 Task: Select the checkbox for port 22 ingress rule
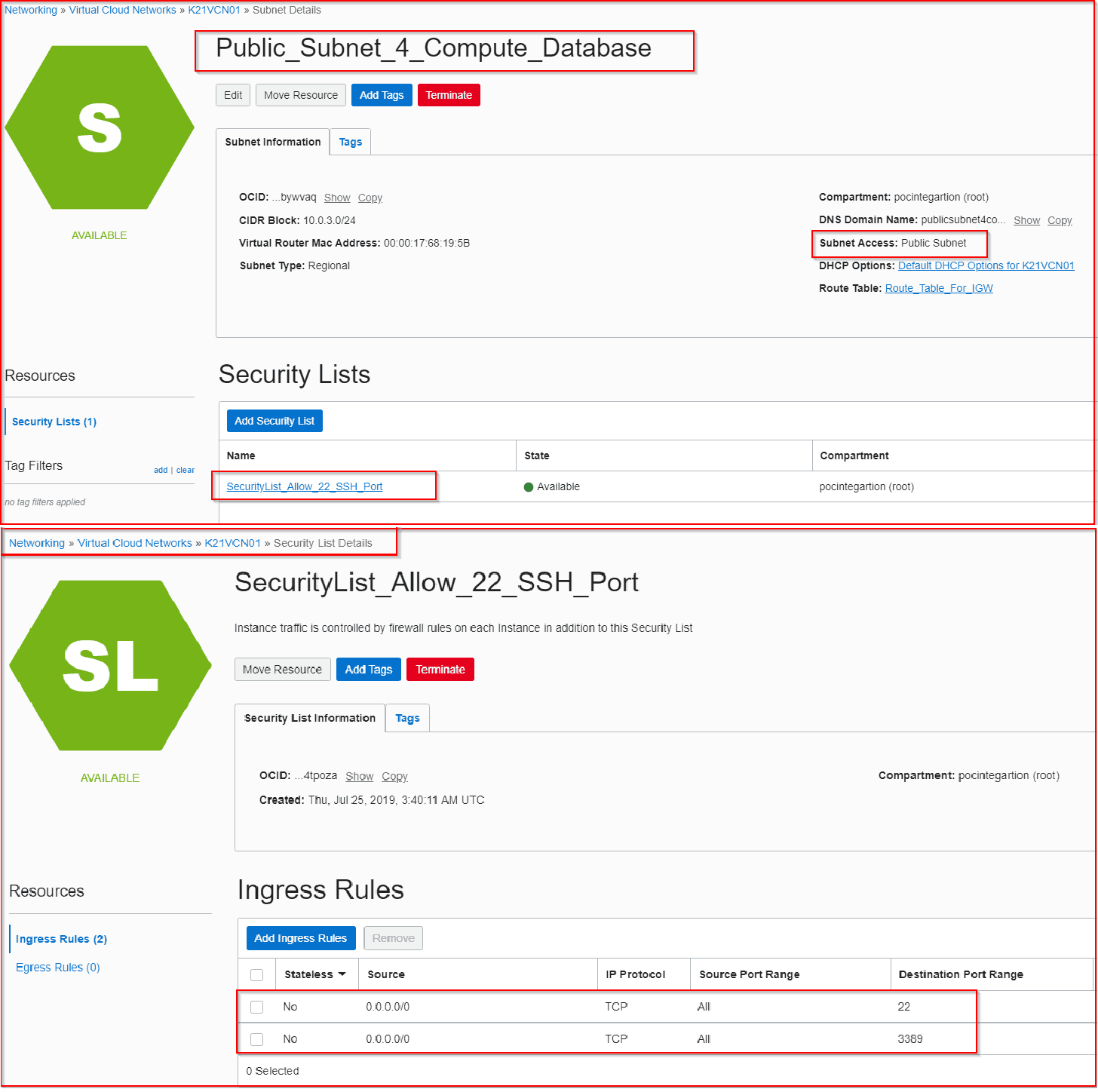pyautogui.click(x=256, y=1006)
